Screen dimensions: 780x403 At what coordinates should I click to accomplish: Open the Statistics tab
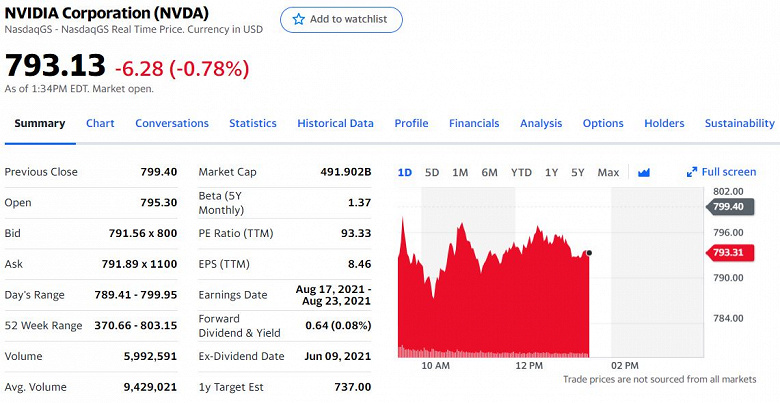point(252,123)
